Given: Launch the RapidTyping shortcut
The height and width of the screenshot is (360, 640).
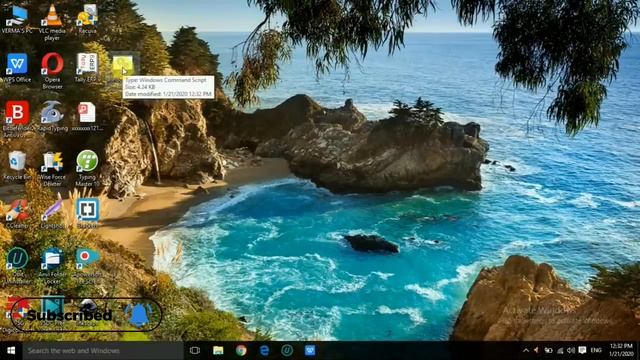Looking at the screenshot, I should 52,116.
